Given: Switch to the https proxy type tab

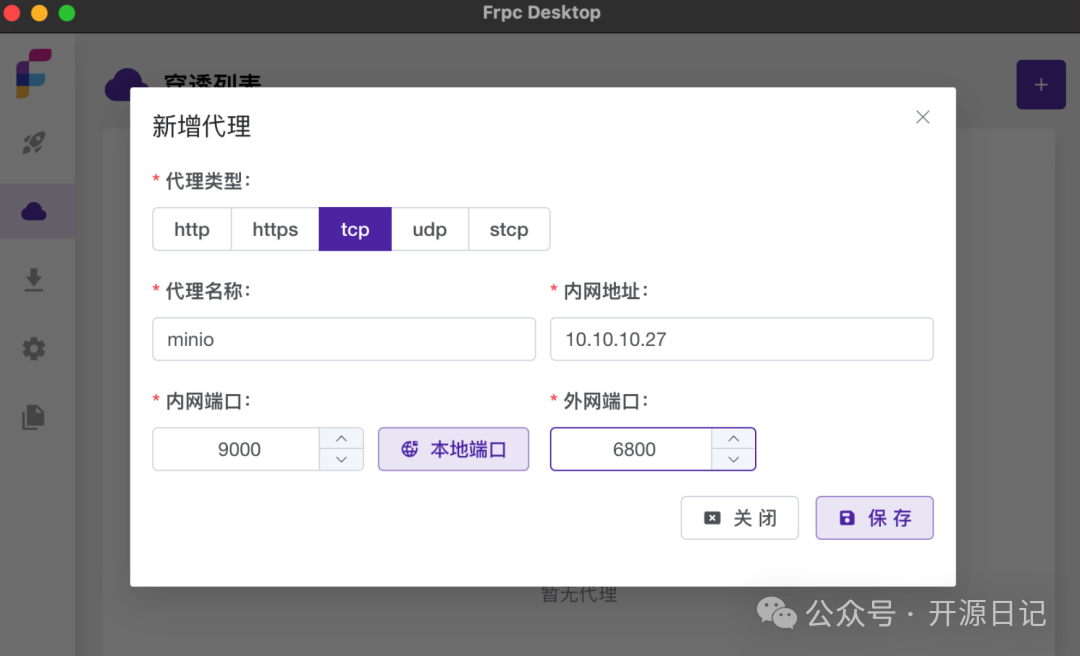Looking at the screenshot, I should [274, 229].
